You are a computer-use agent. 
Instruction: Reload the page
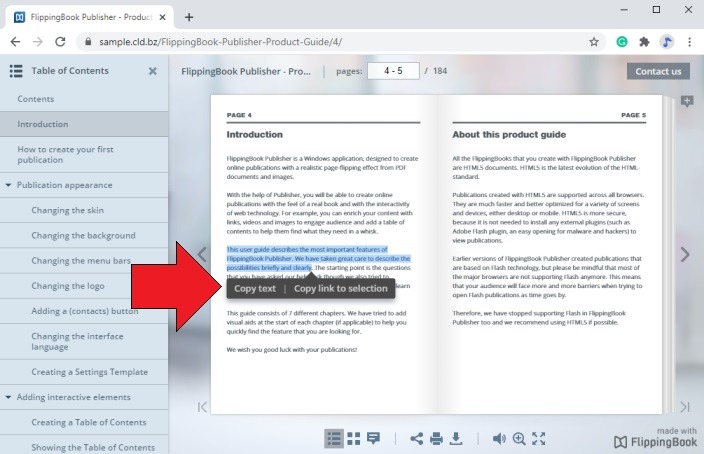pos(60,42)
